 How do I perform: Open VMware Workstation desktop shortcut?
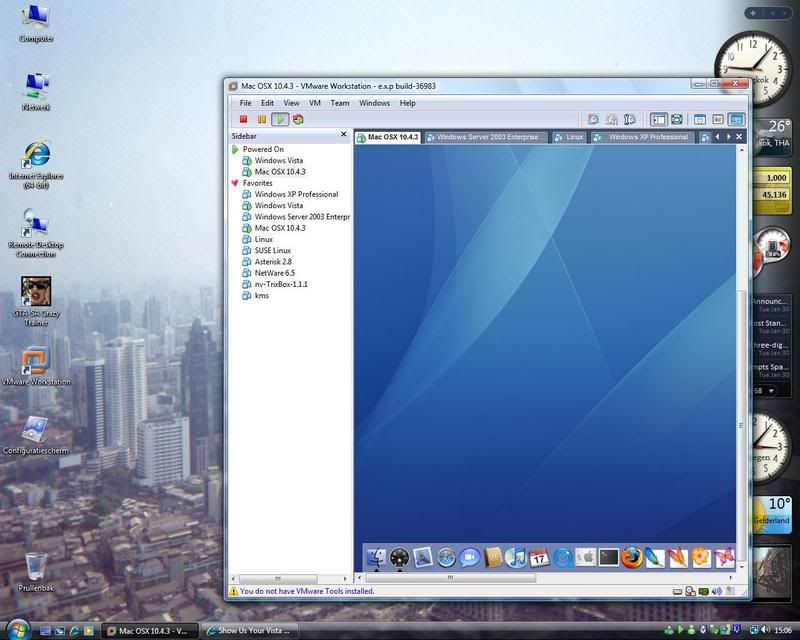point(36,366)
